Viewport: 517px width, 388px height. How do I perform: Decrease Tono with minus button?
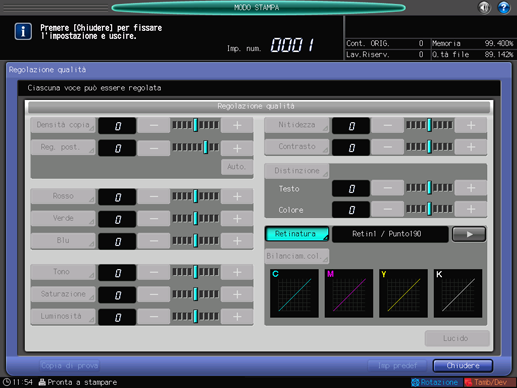click(x=154, y=272)
